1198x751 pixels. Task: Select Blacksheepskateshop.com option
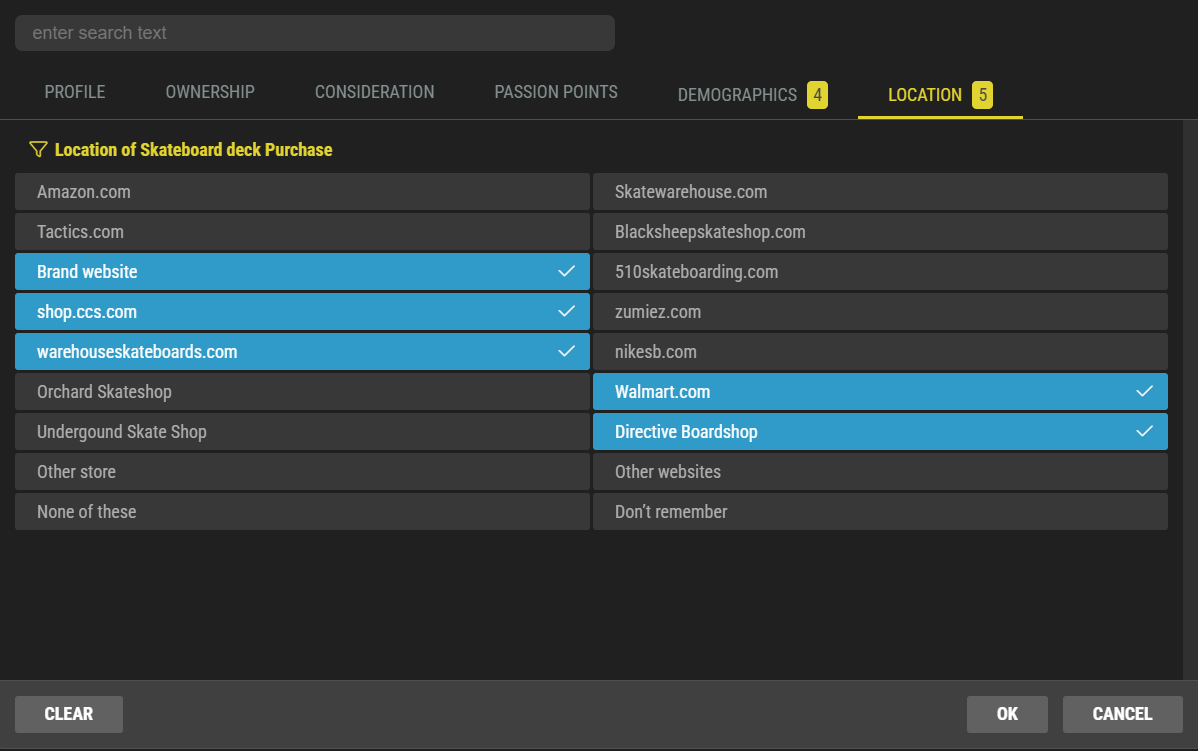pyautogui.click(x=880, y=231)
